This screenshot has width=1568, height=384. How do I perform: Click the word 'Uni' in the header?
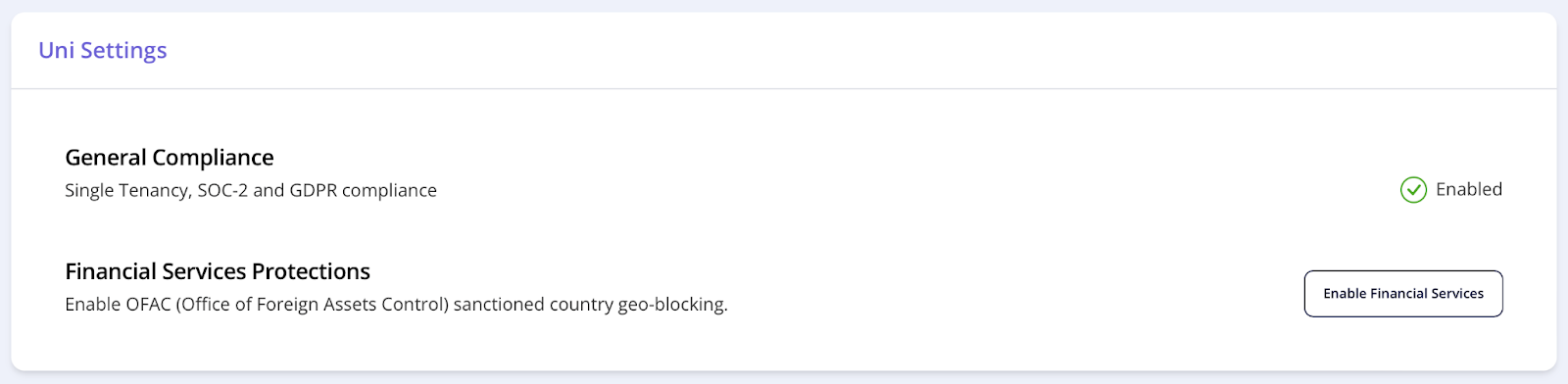56,51
